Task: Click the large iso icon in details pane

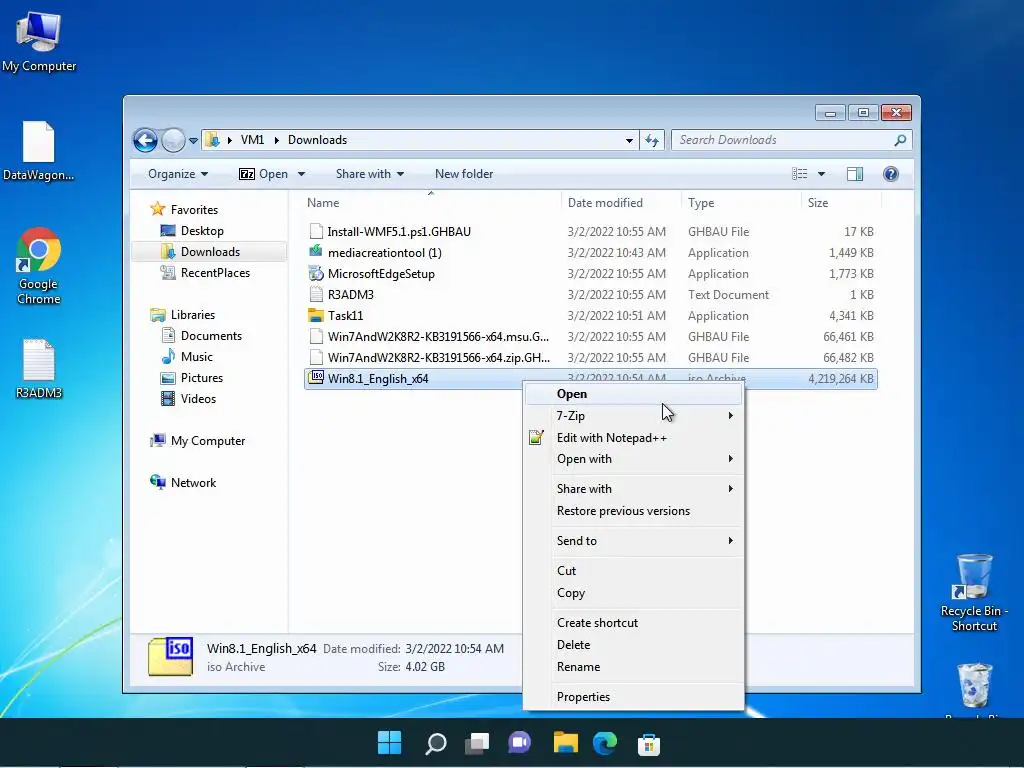Action: pyautogui.click(x=170, y=656)
